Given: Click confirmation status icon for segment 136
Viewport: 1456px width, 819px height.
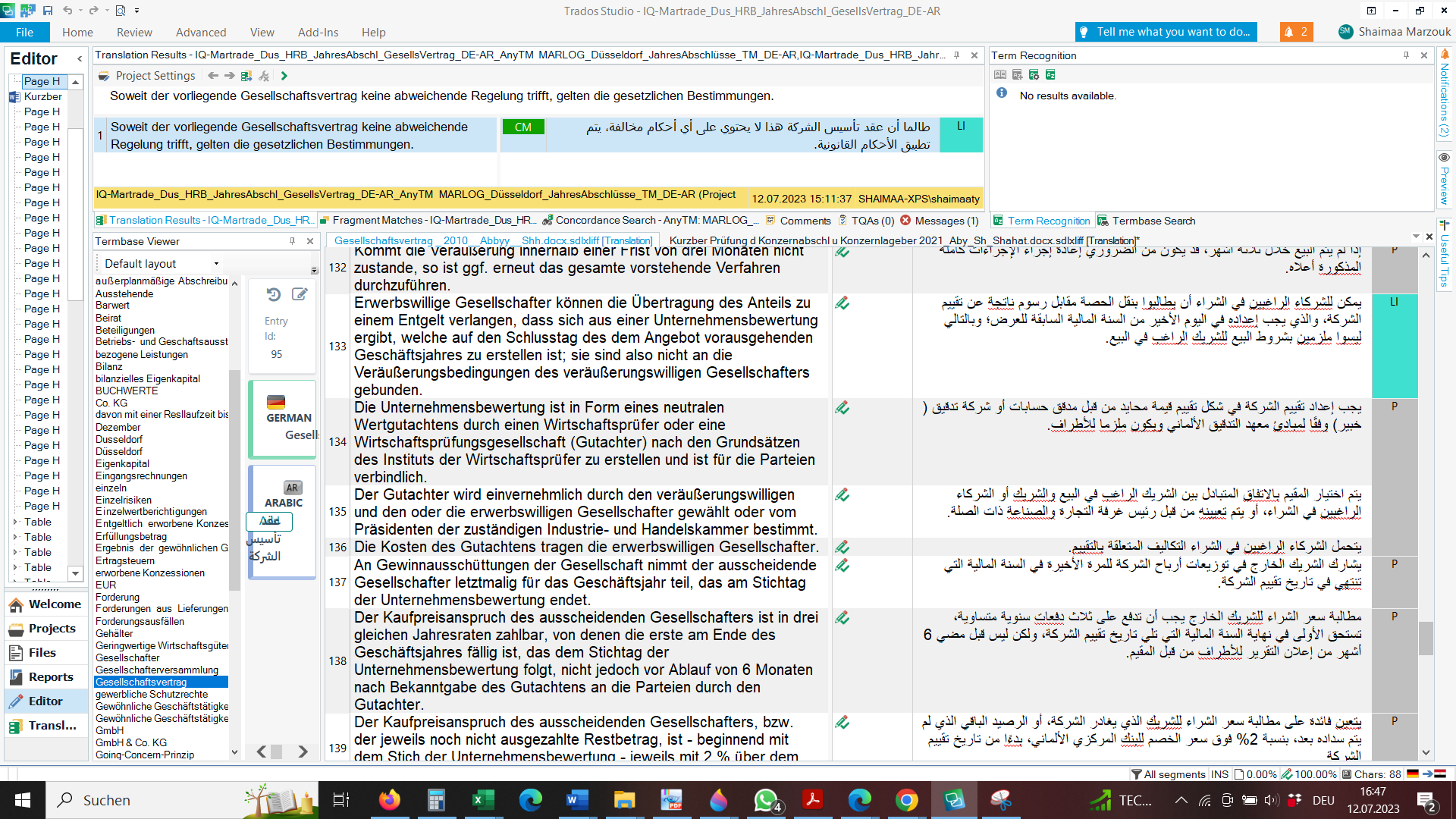Looking at the screenshot, I should 842,547.
